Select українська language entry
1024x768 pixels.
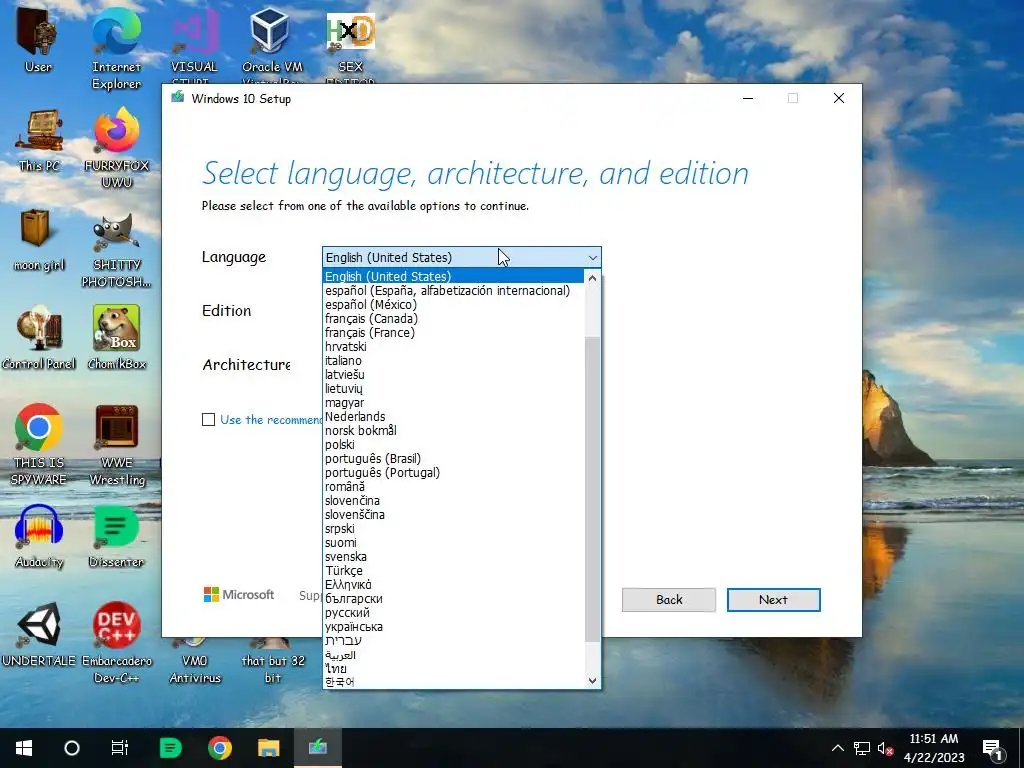(x=453, y=627)
